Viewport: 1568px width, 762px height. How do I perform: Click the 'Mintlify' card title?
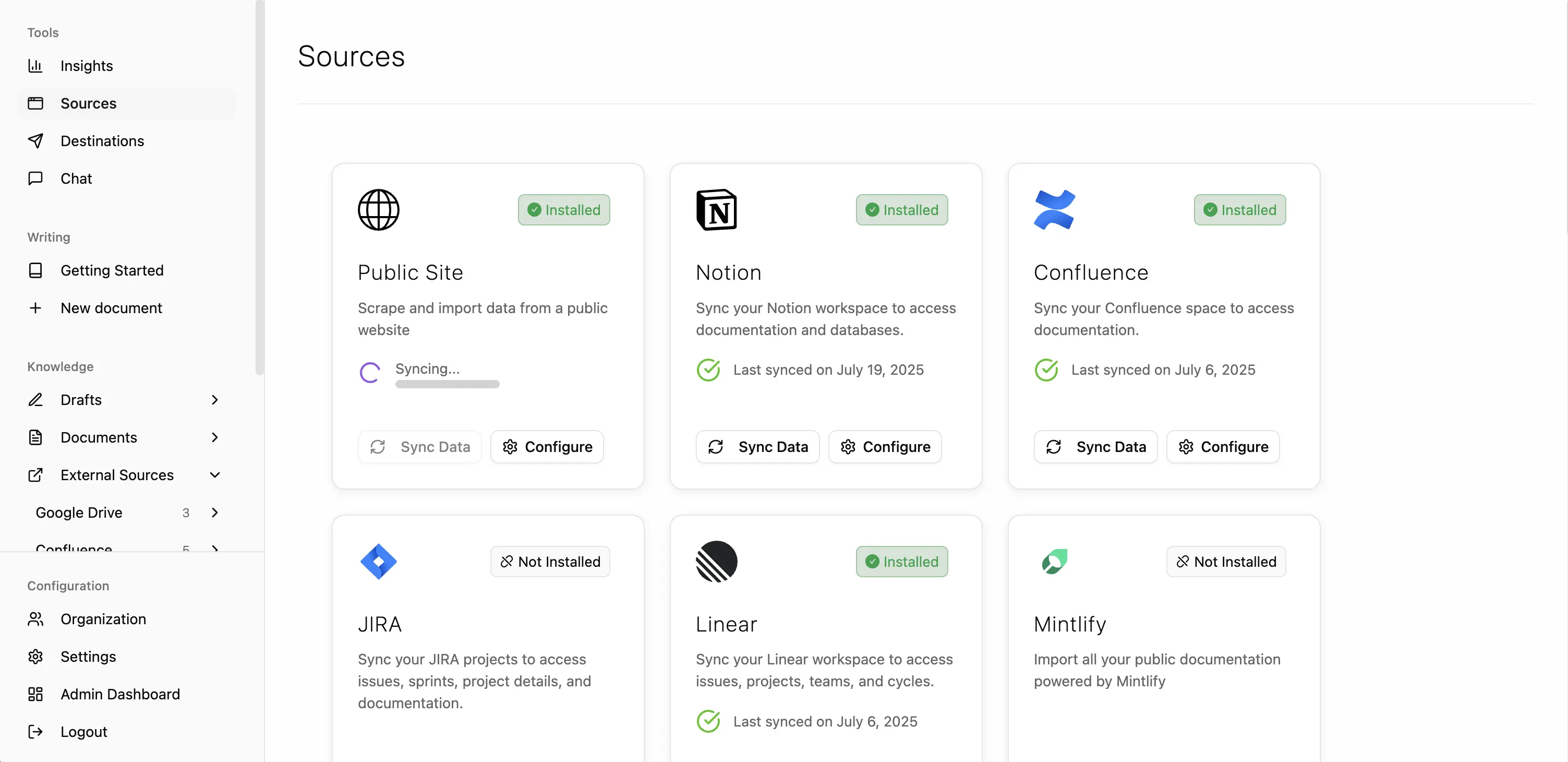(1070, 624)
